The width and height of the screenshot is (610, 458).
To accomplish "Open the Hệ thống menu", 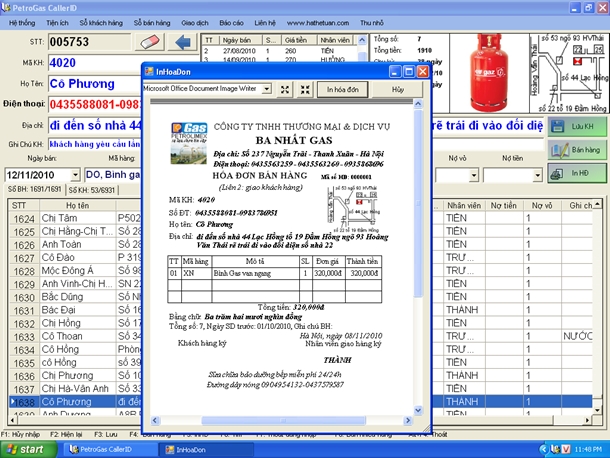I will [22, 23].
